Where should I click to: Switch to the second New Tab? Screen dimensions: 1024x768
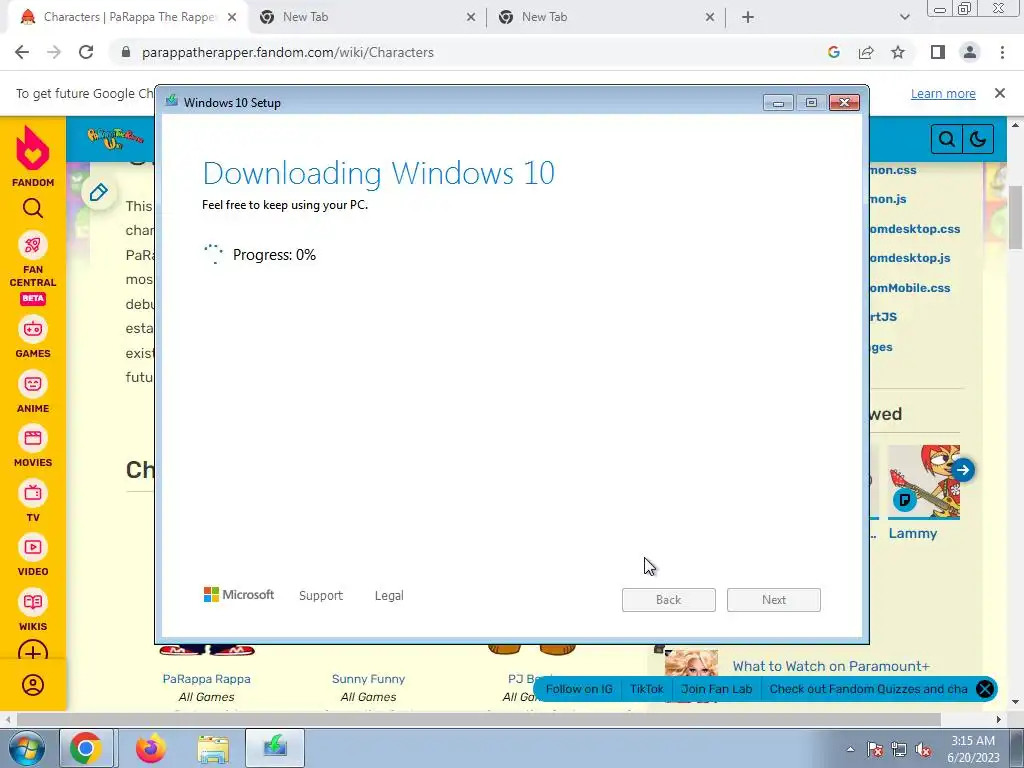366,17
